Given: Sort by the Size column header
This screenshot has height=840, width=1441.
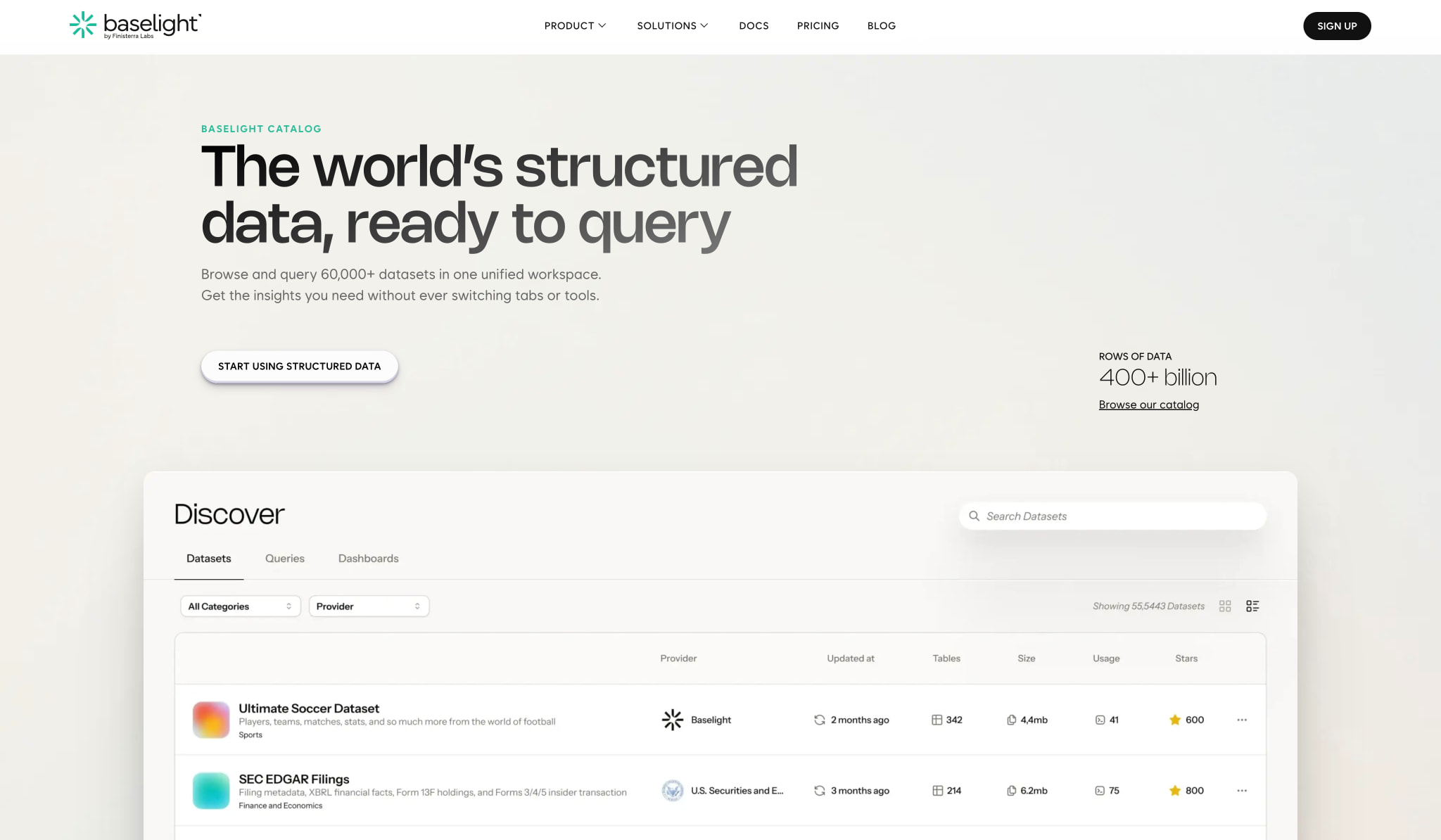Looking at the screenshot, I should 1027,658.
